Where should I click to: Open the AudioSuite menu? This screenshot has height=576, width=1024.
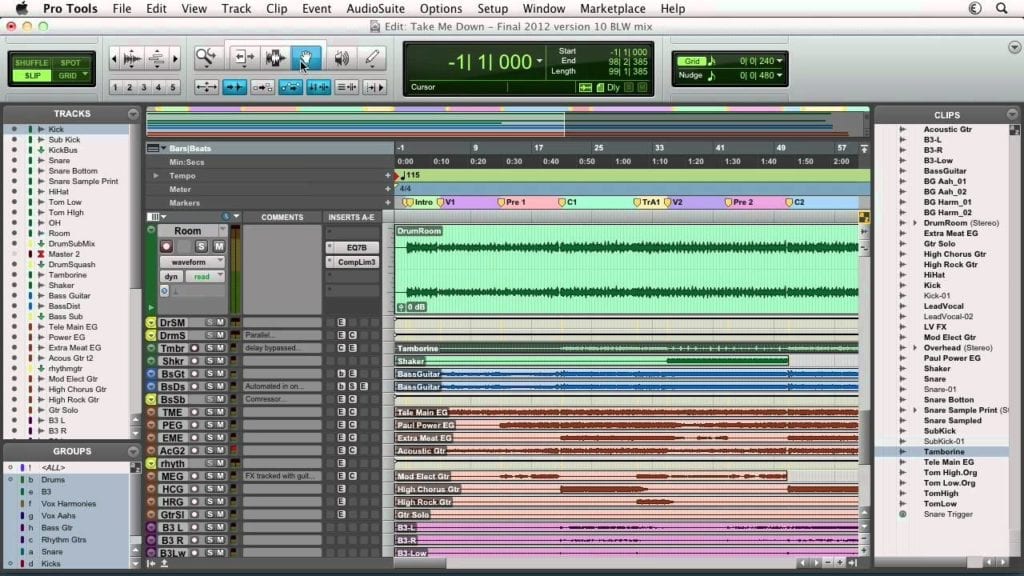tap(376, 8)
